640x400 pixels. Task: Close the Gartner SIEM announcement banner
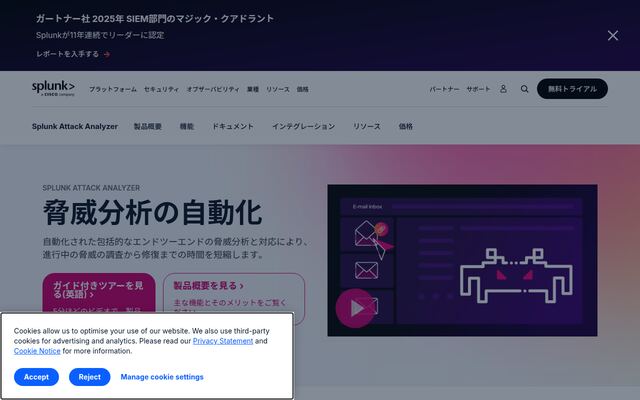tap(613, 36)
